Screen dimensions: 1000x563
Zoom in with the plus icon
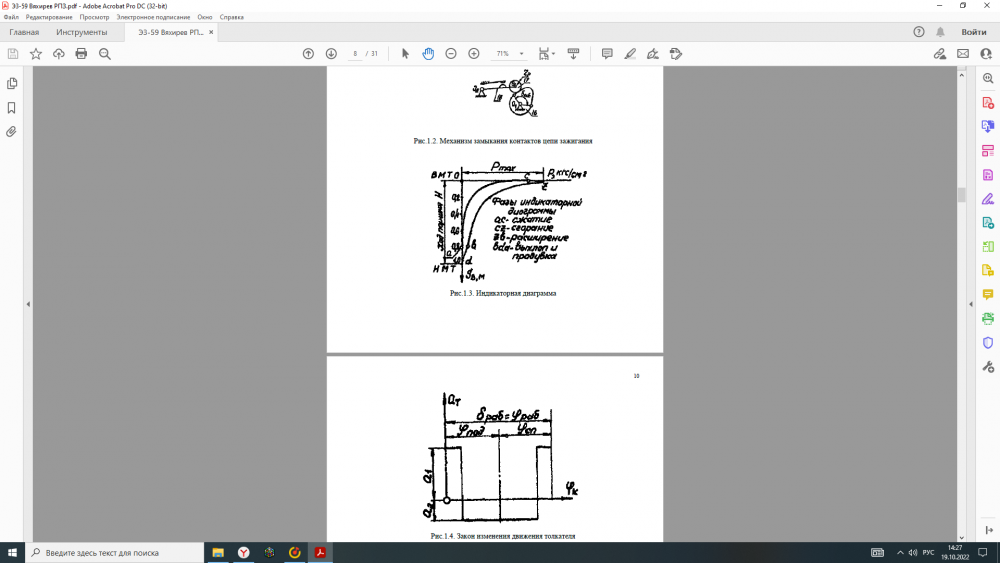(x=474, y=54)
